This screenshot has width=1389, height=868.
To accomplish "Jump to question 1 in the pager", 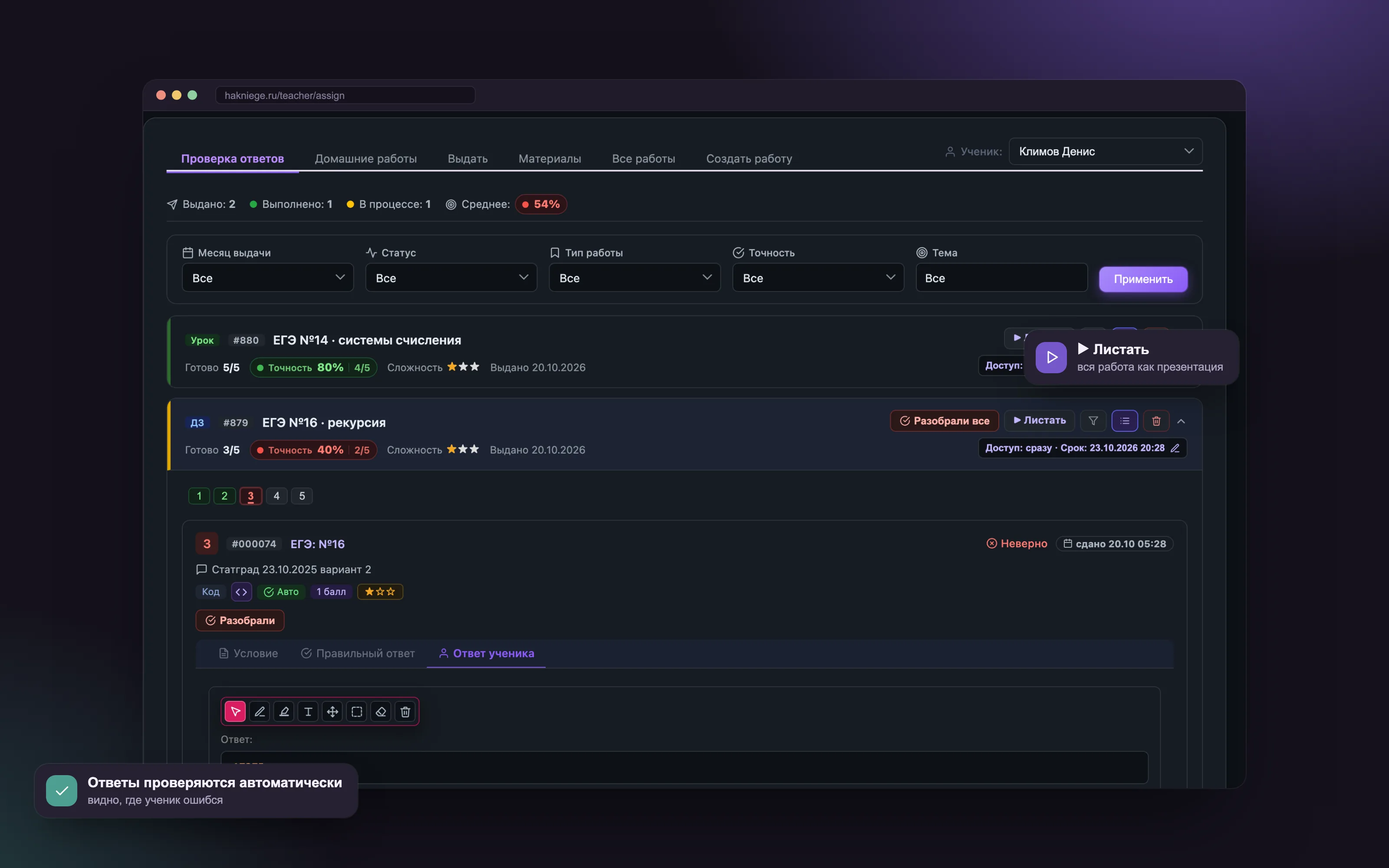I will [199, 496].
